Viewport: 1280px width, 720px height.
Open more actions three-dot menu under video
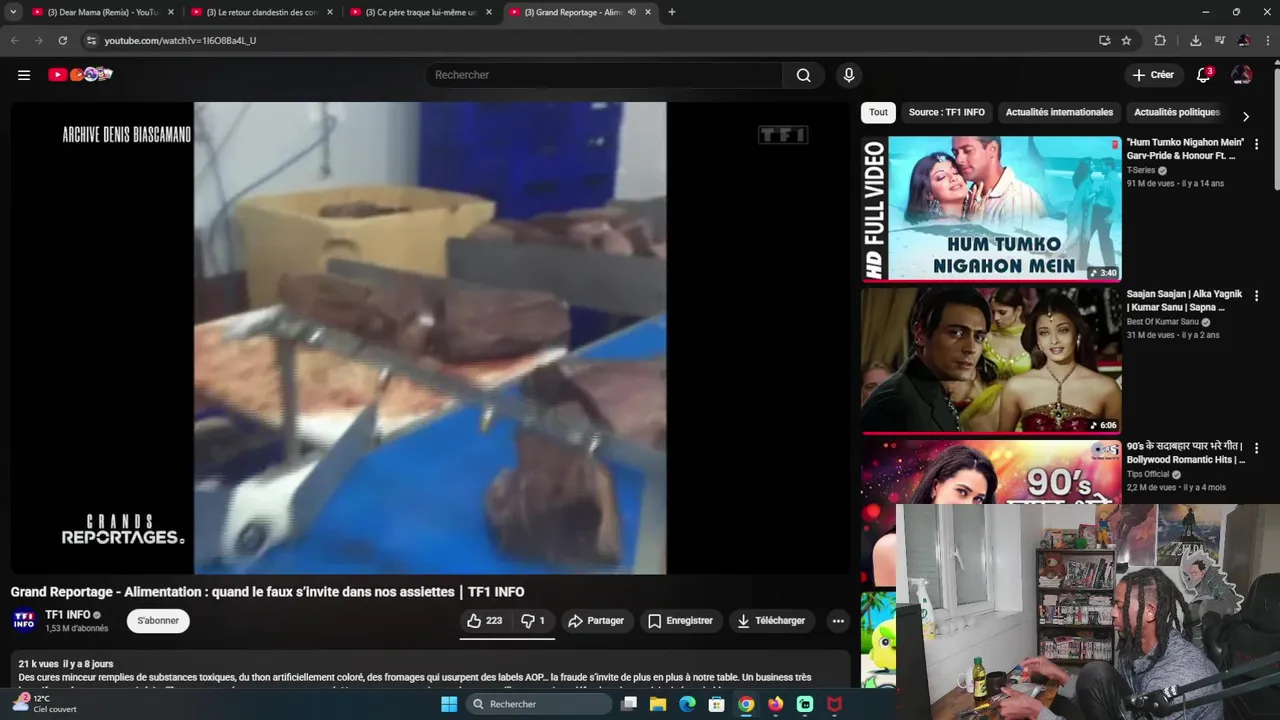click(838, 621)
